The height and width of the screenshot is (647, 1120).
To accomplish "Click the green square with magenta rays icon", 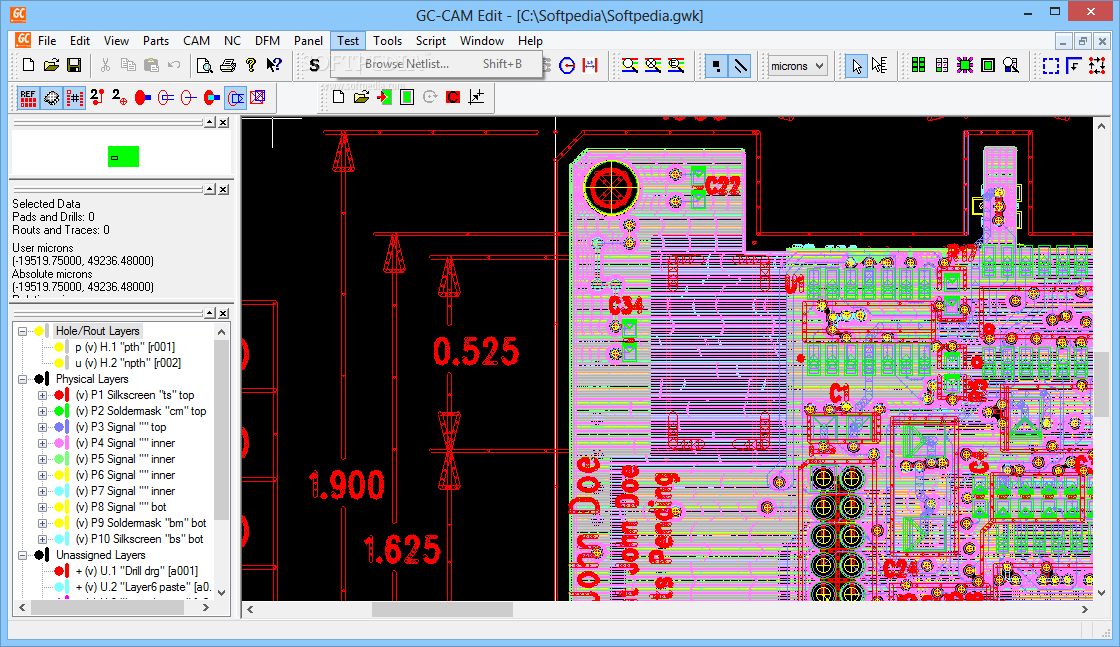I will pos(965,66).
